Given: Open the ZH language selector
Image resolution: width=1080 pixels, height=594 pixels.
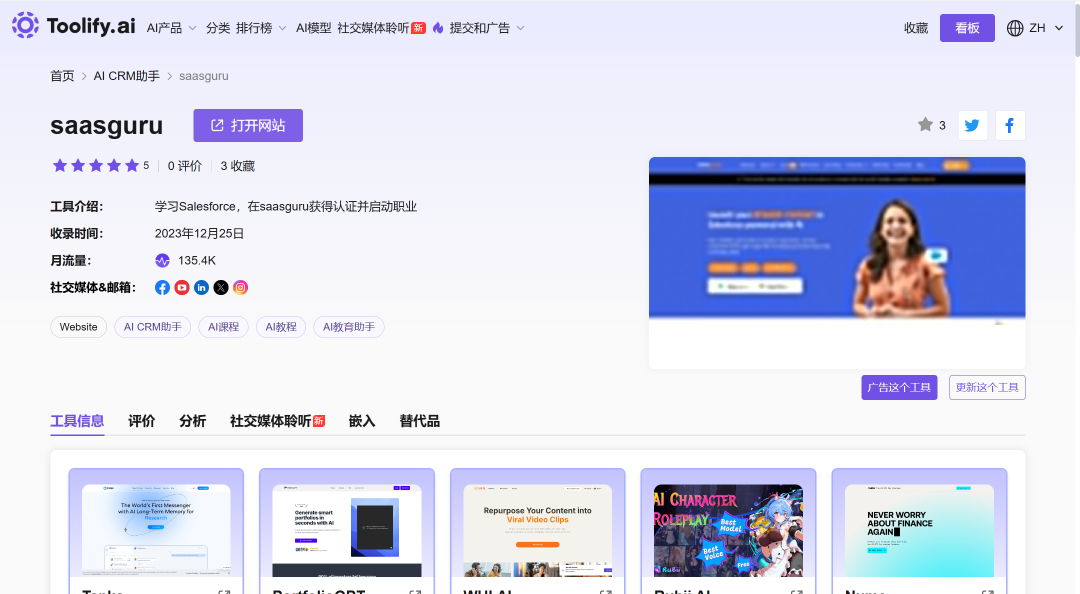Looking at the screenshot, I should pyautogui.click(x=1035, y=28).
